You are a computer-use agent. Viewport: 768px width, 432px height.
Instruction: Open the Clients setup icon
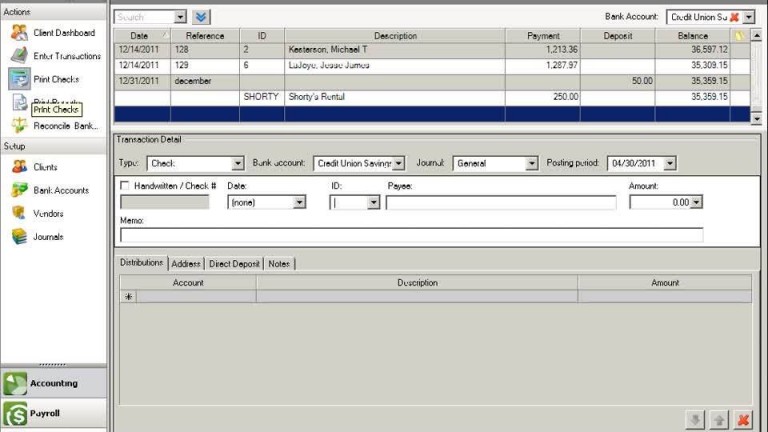pyautogui.click(x=19, y=167)
